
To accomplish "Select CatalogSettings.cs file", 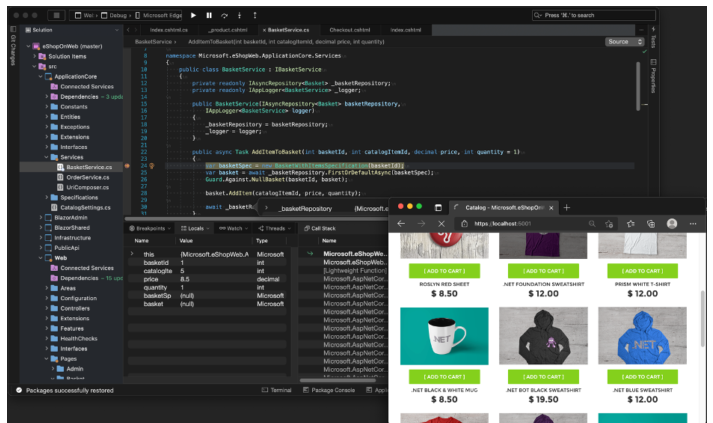I will (x=85, y=207).
